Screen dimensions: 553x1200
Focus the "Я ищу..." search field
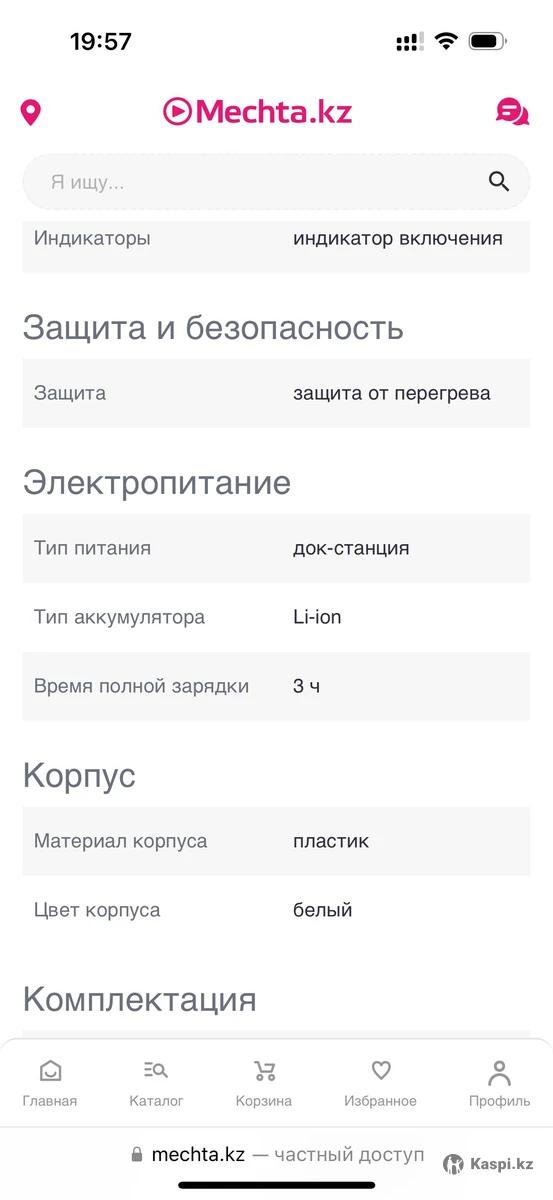tap(276, 182)
